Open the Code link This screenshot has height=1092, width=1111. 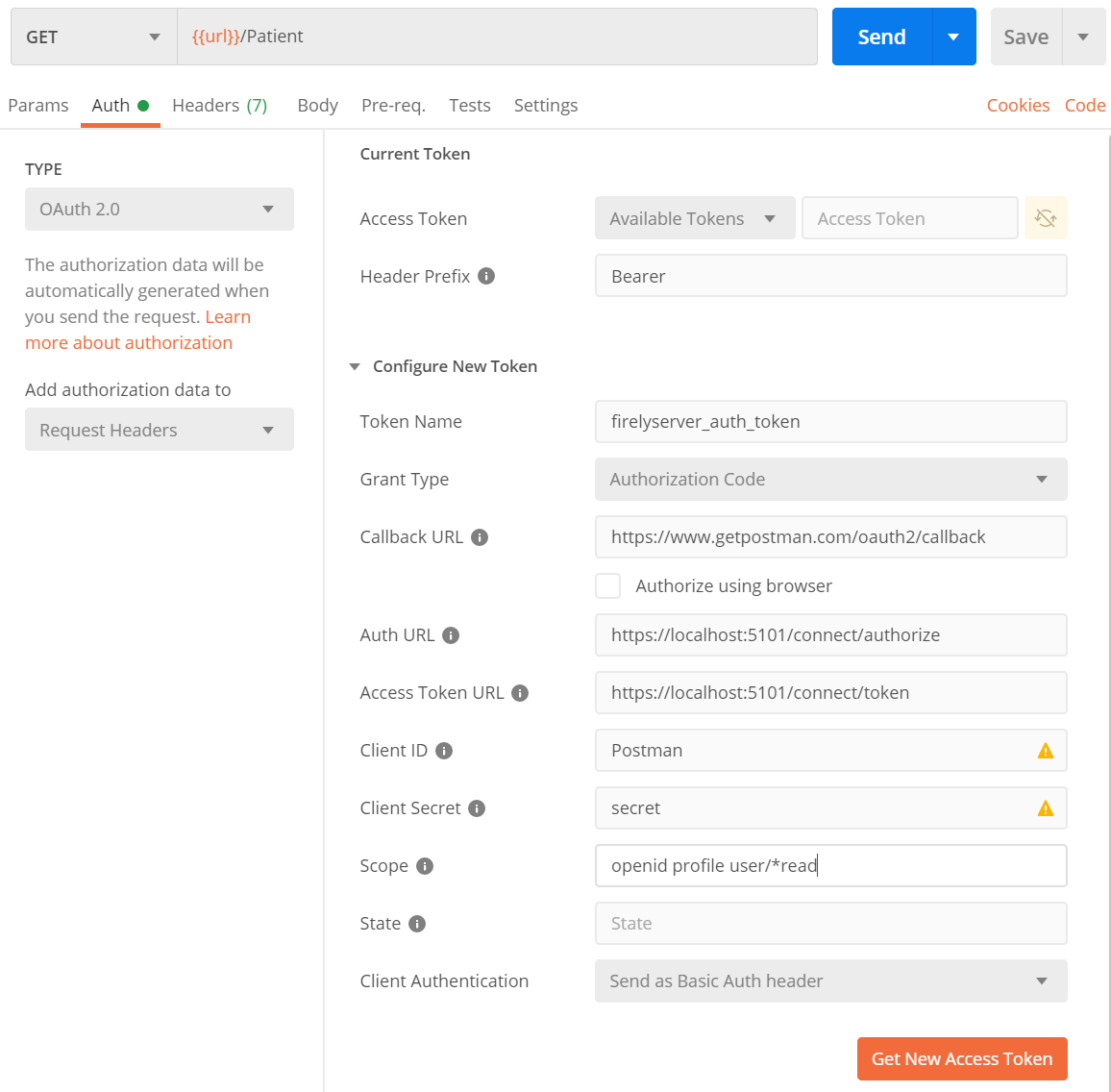pos(1085,106)
